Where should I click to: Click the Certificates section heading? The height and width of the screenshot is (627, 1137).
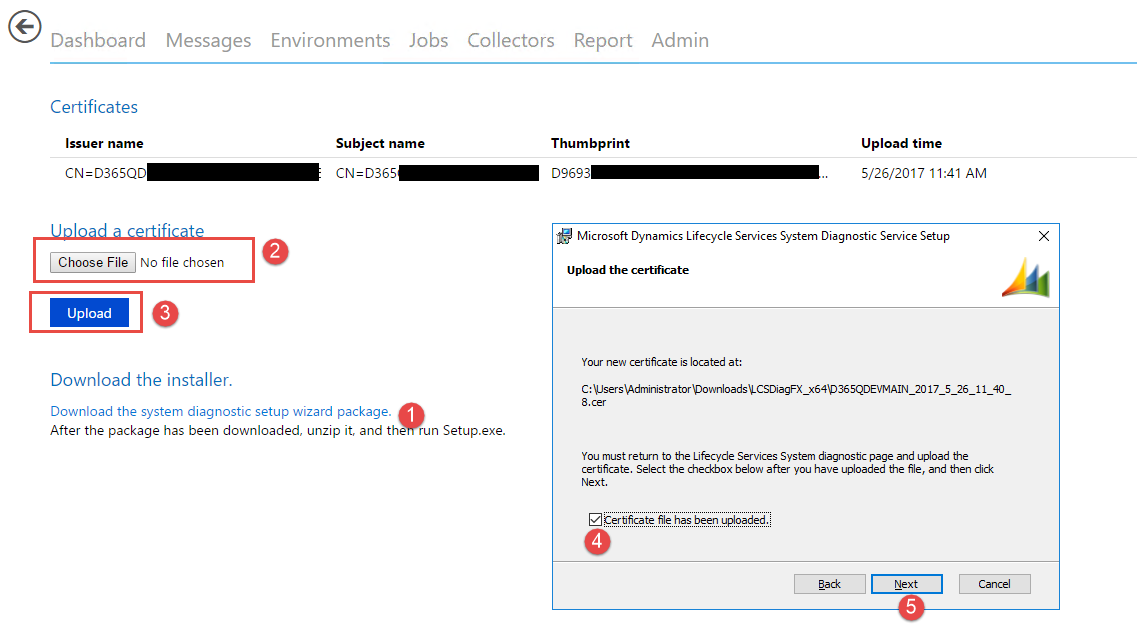pyautogui.click(x=94, y=107)
